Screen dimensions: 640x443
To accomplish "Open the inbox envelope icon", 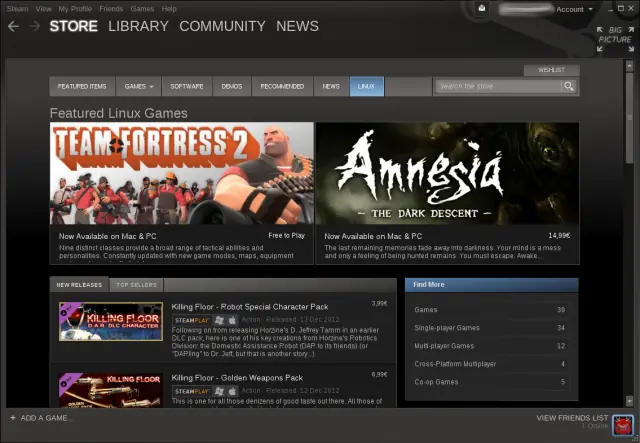I will (x=482, y=8).
